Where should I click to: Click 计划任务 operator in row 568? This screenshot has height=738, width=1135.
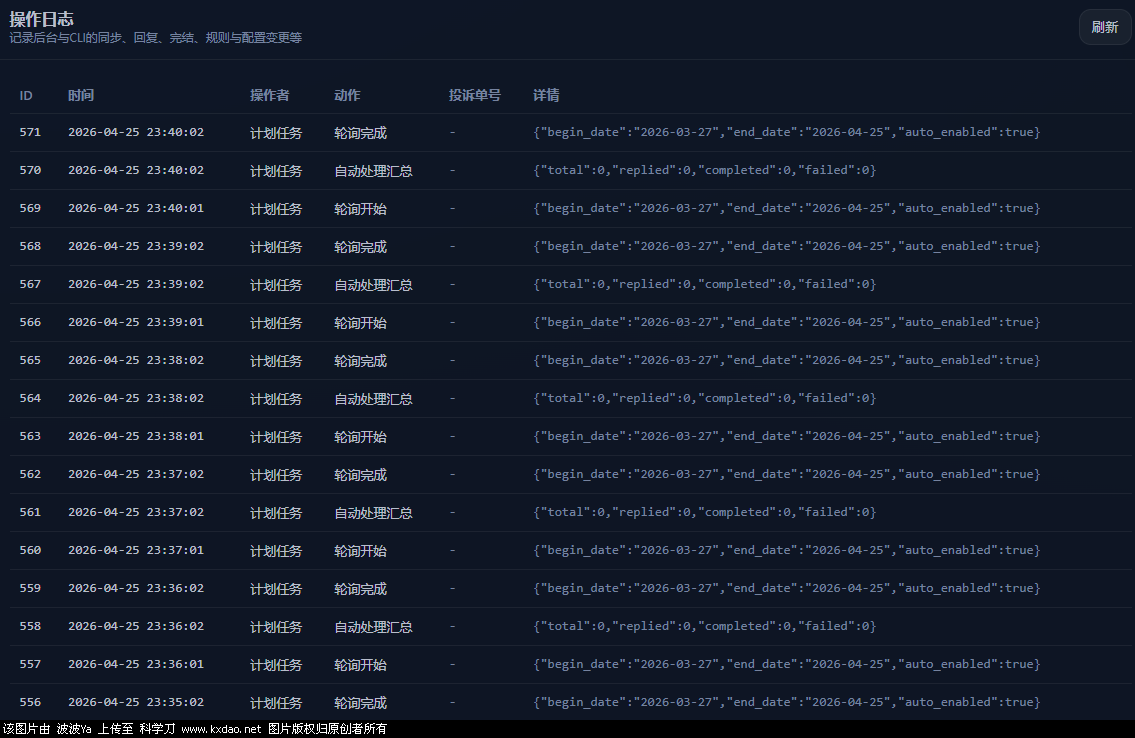(276, 247)
